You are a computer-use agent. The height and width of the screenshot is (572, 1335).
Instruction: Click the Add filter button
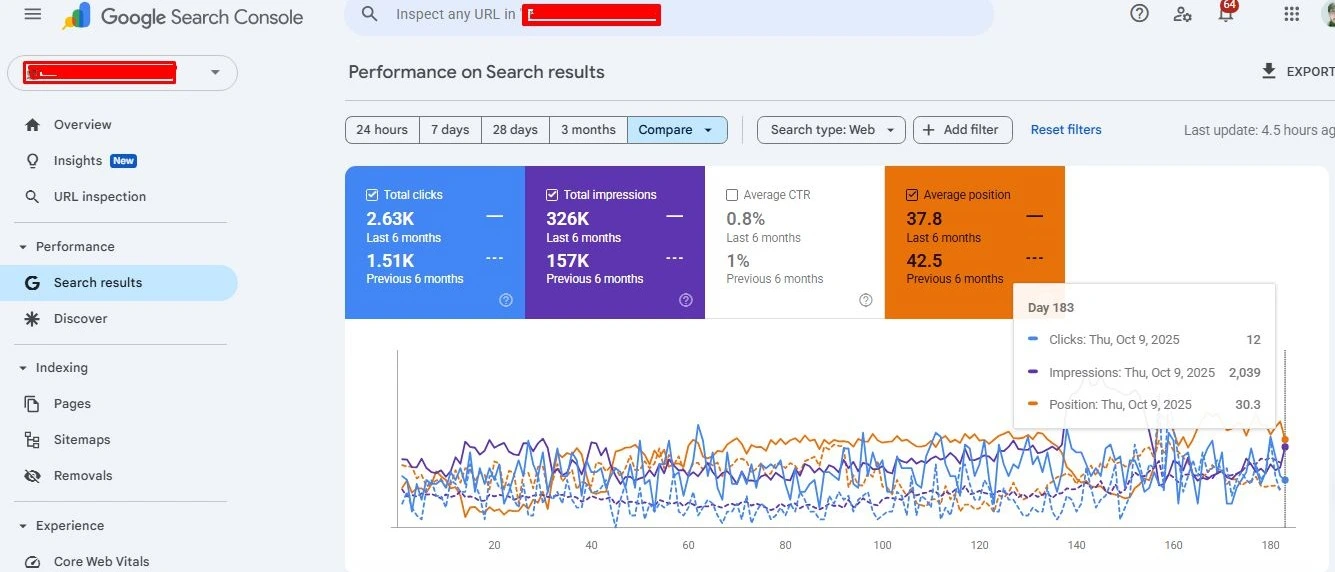pyautogui.click(x=963, y=130)
